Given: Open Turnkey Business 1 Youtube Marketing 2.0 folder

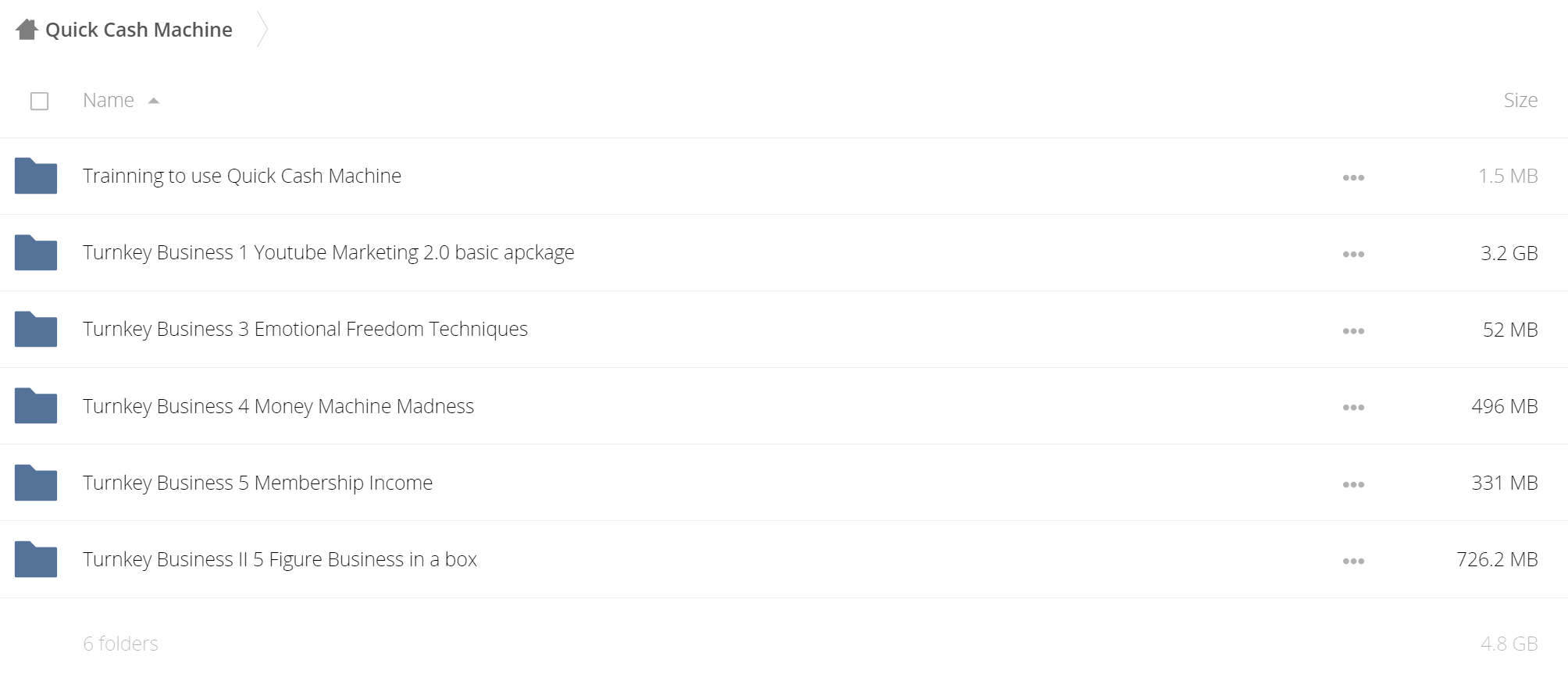Looking at the screenshot, I should point(329,252).
